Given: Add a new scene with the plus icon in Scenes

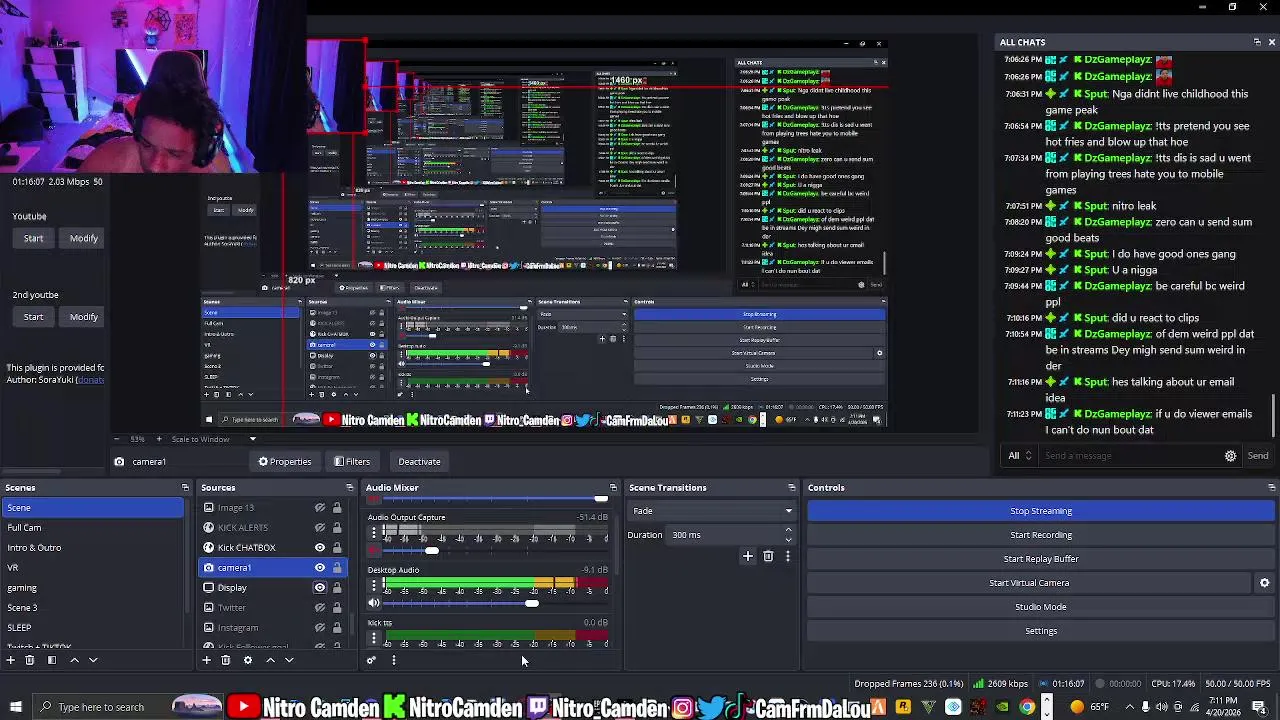Looking at the screenshot, I should pos(10,660).
